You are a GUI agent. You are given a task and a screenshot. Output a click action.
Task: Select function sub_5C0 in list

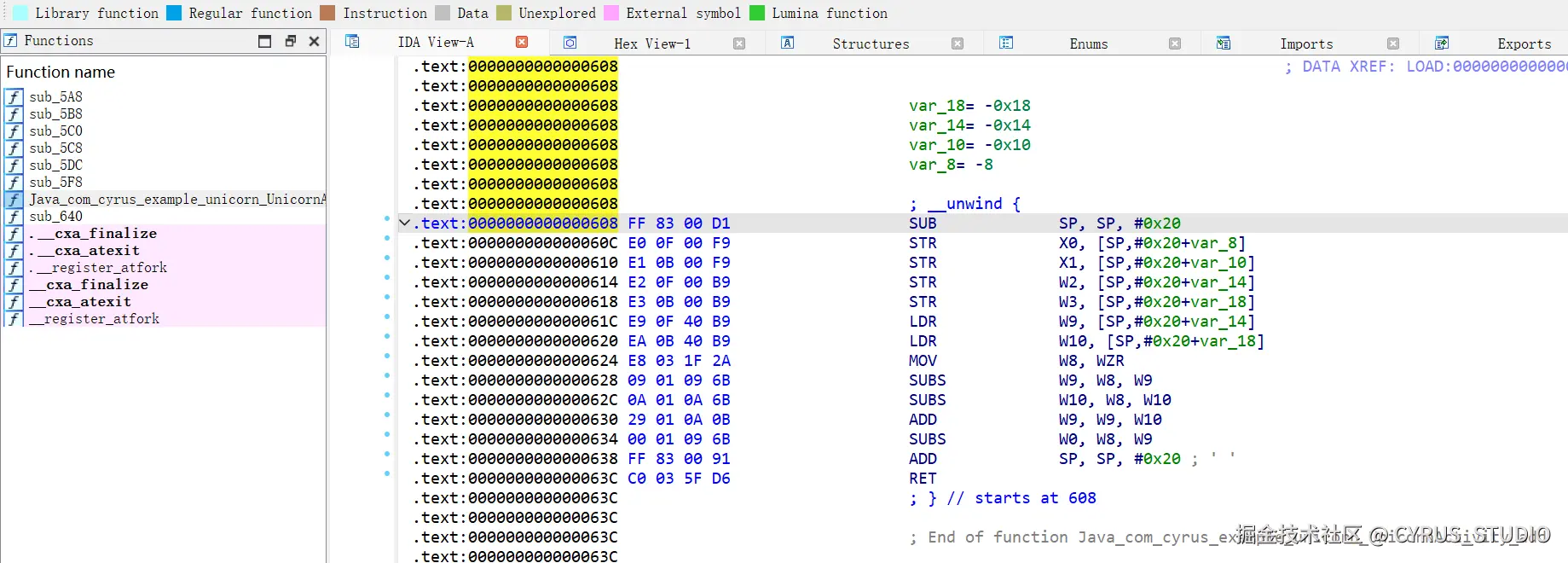point(56,131)
